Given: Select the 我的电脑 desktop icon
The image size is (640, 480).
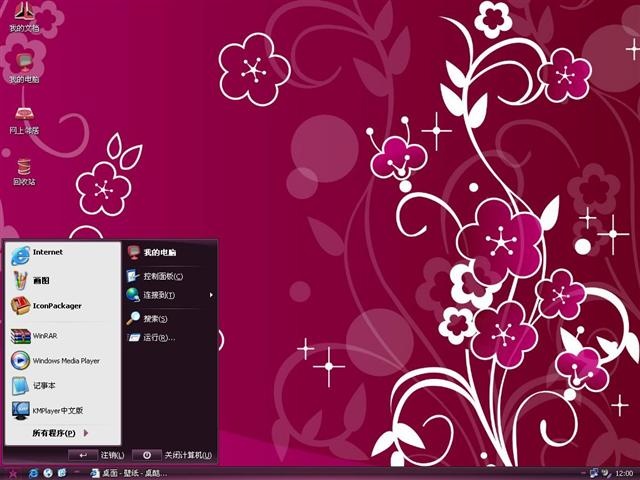Looking at the screenshot, I should [24, 68].
